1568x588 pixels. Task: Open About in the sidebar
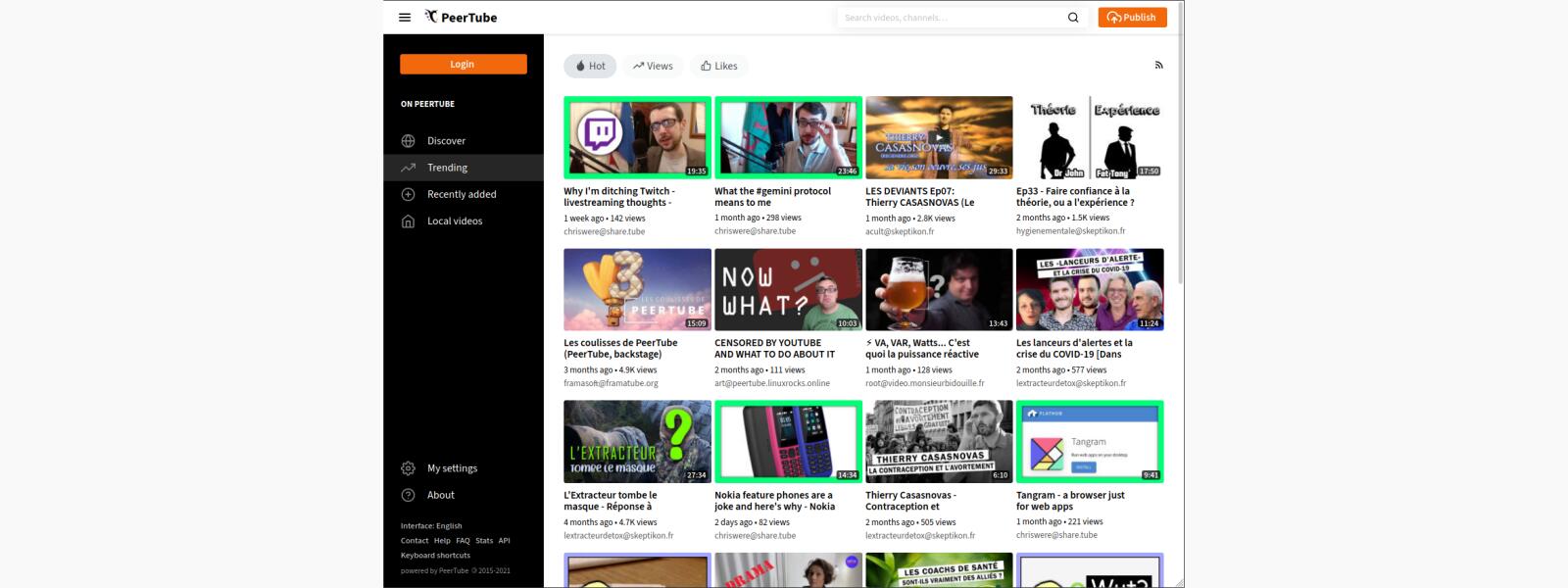pyautogui.click(x=464, y=495)
